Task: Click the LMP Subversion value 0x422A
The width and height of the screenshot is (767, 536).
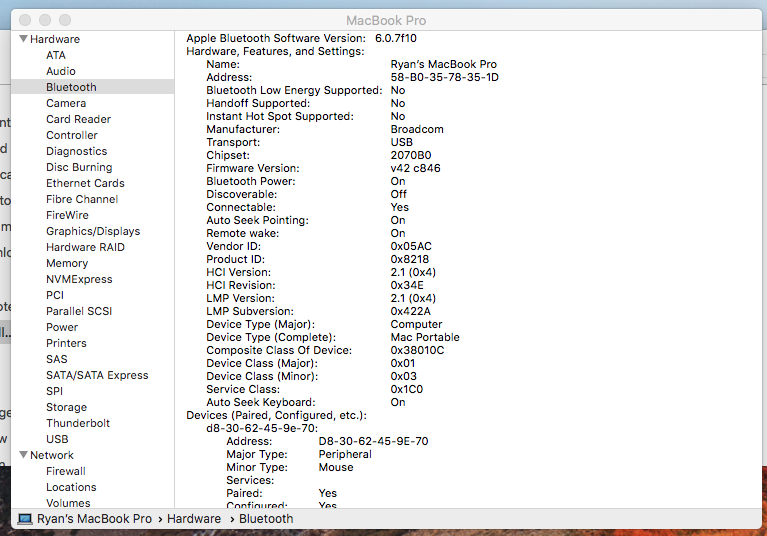Action: point(410,312)
